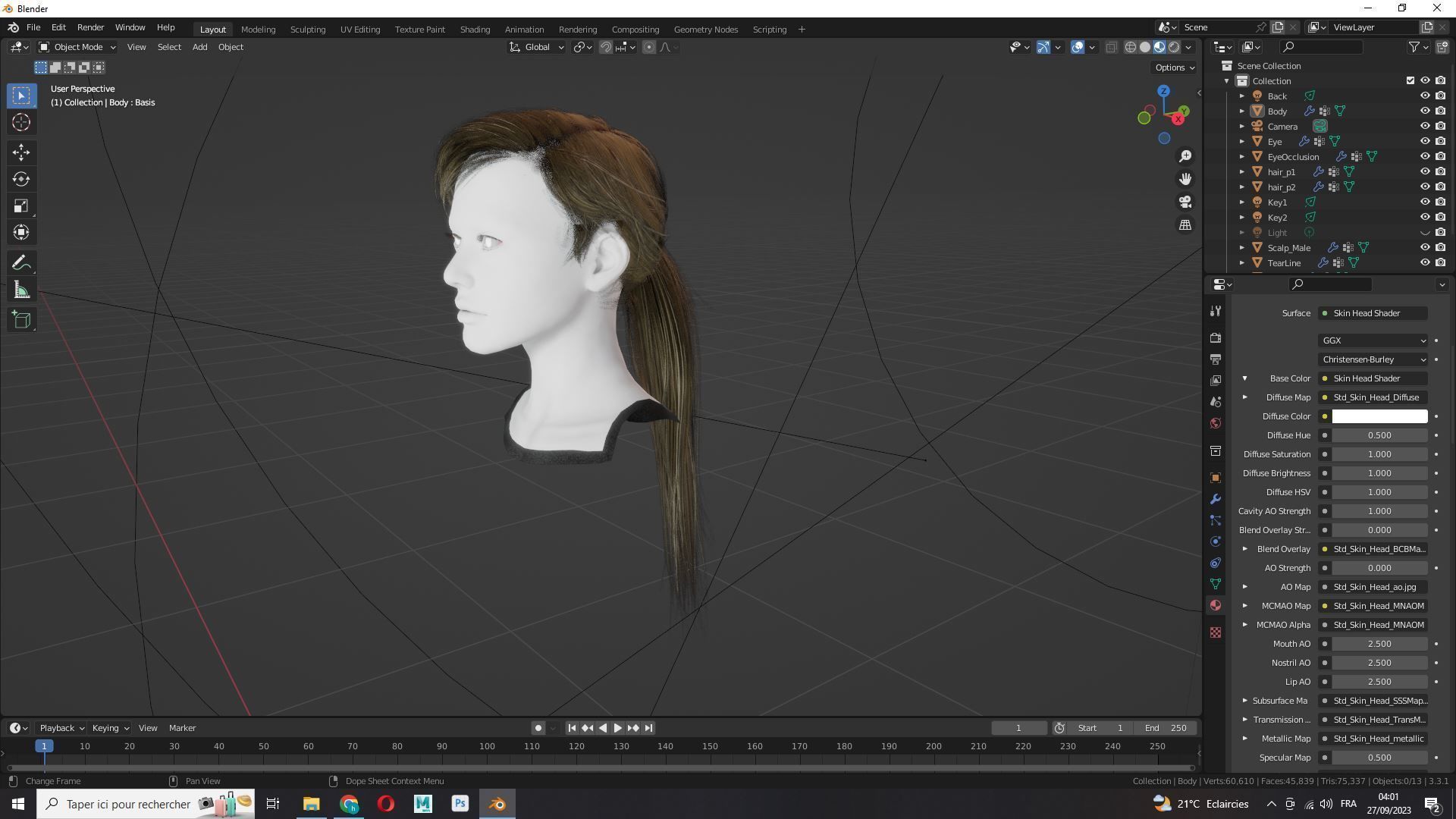Open Keying popover in timeline
Screen dimensions: 1456x819
(110, 728)
